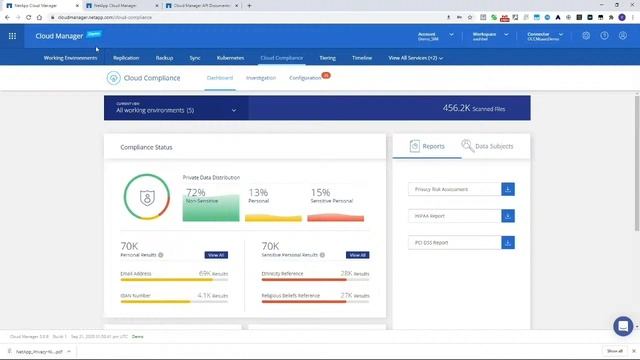Bookmark this page with star icon
This screenshot has height=360, width=640.
point(470,17)
